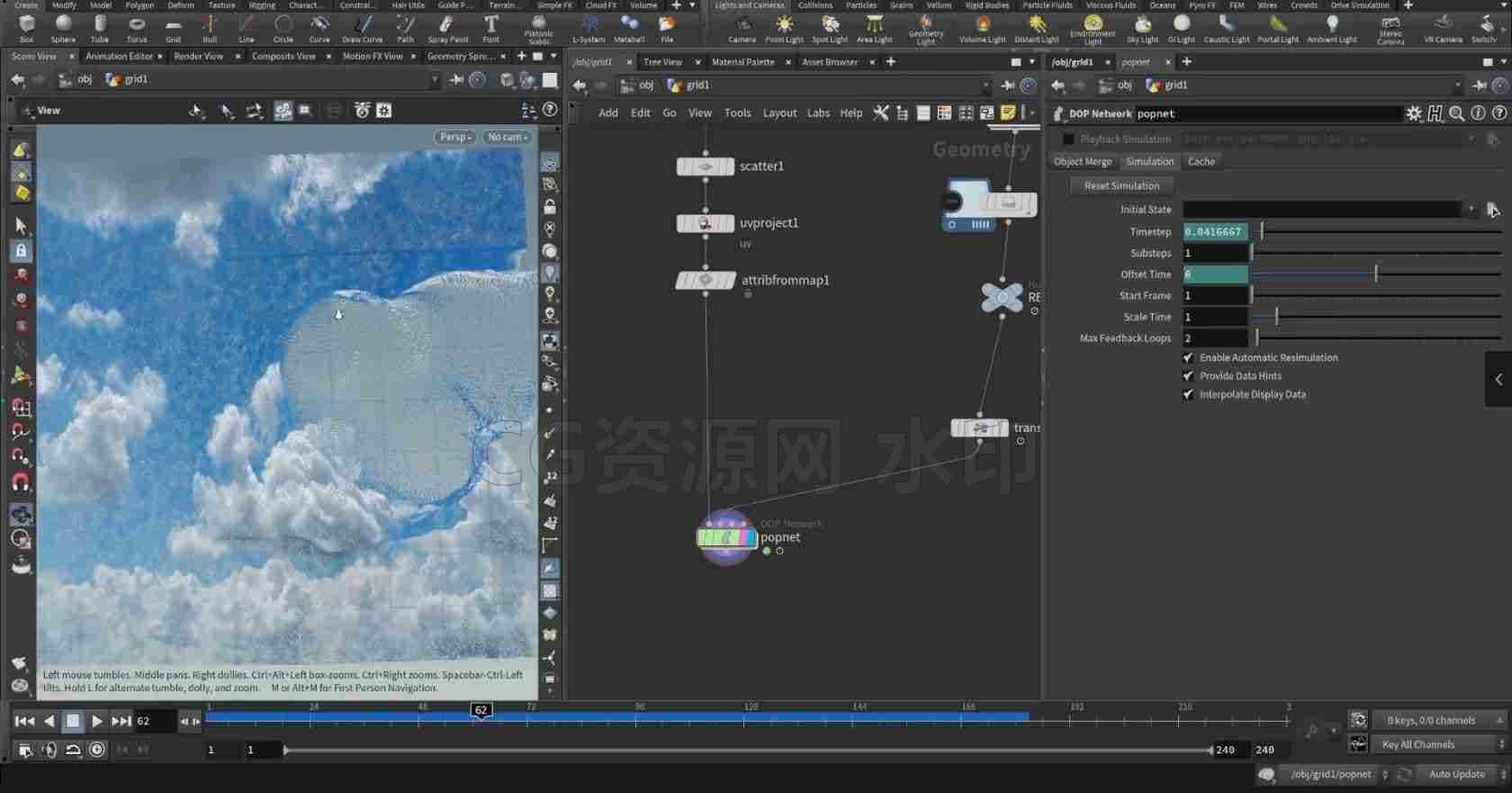Expand the collapsed side panel arrow
This screenshot has width=1512, height=793.
pyautogui.click(x=1498, y=379)
